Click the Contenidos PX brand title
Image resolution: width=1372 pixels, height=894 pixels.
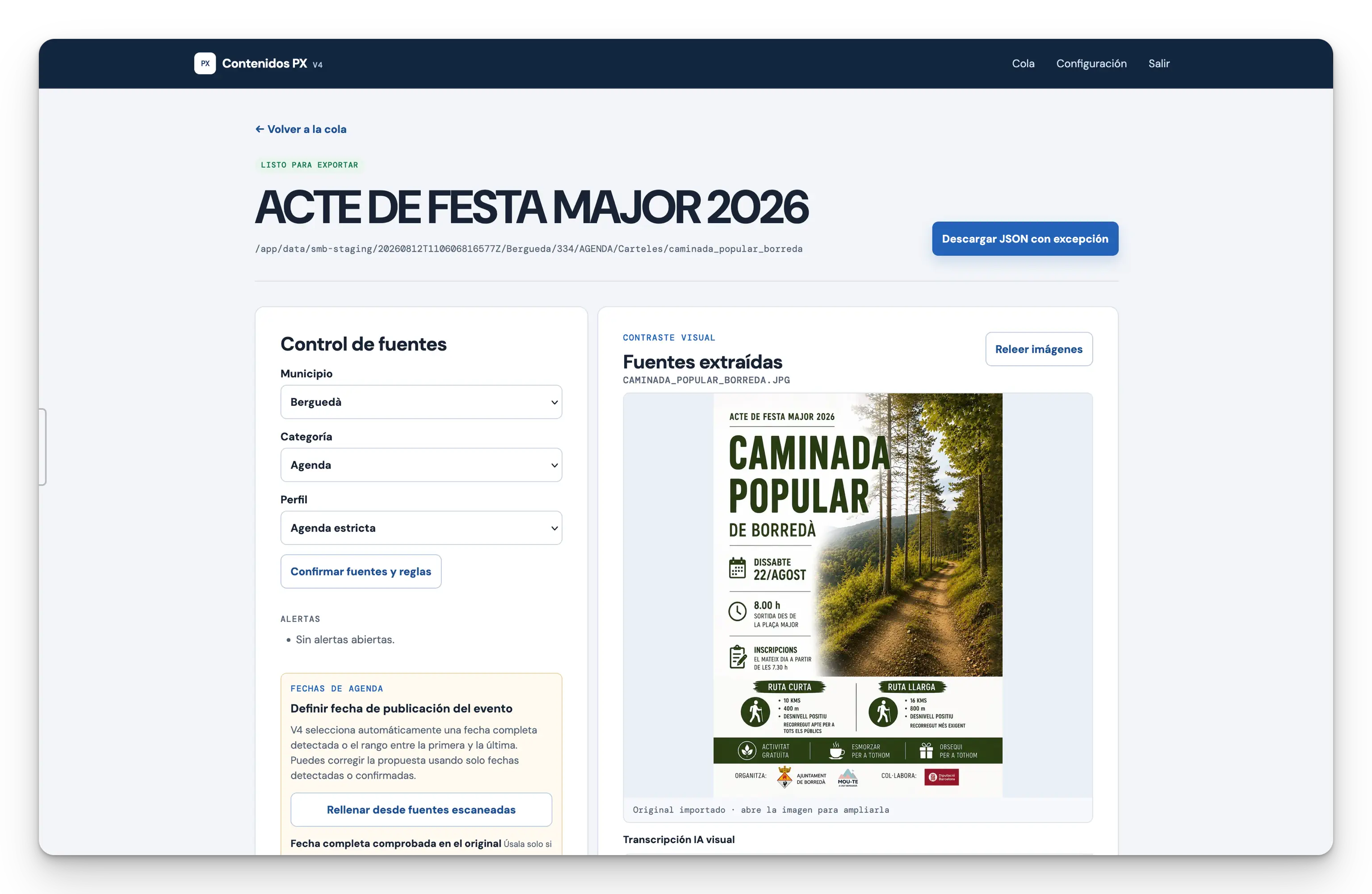tap(264, 63)
